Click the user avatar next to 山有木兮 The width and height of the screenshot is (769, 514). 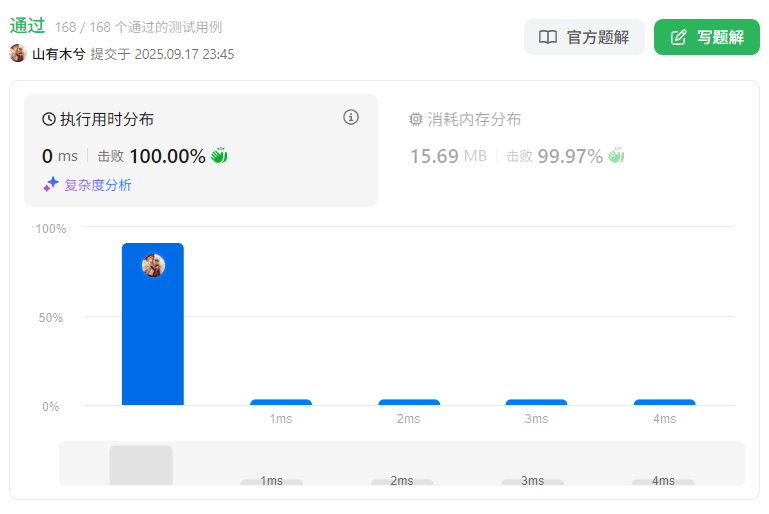[x=18, y=53]
